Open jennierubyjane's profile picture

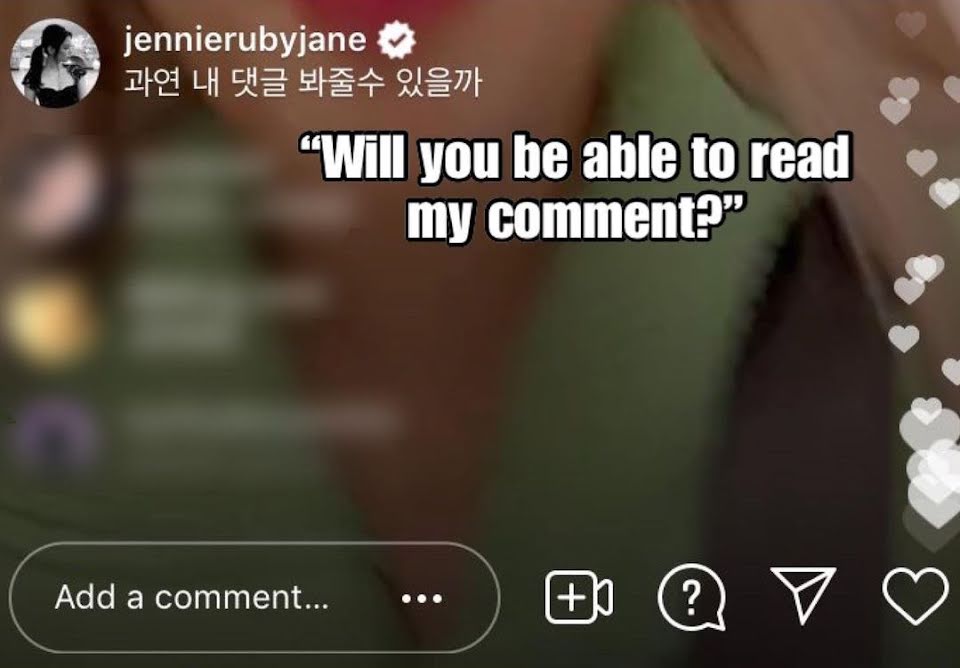[55, 63]
